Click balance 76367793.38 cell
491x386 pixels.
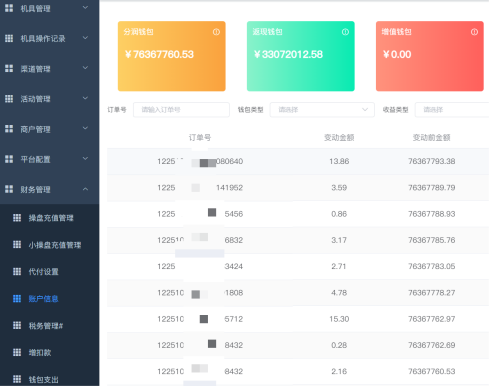coord(432,161)
